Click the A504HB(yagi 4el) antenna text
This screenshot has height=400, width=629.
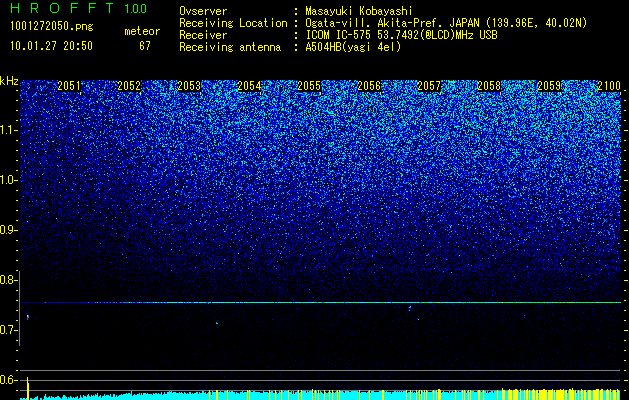(x=353, y=47)
